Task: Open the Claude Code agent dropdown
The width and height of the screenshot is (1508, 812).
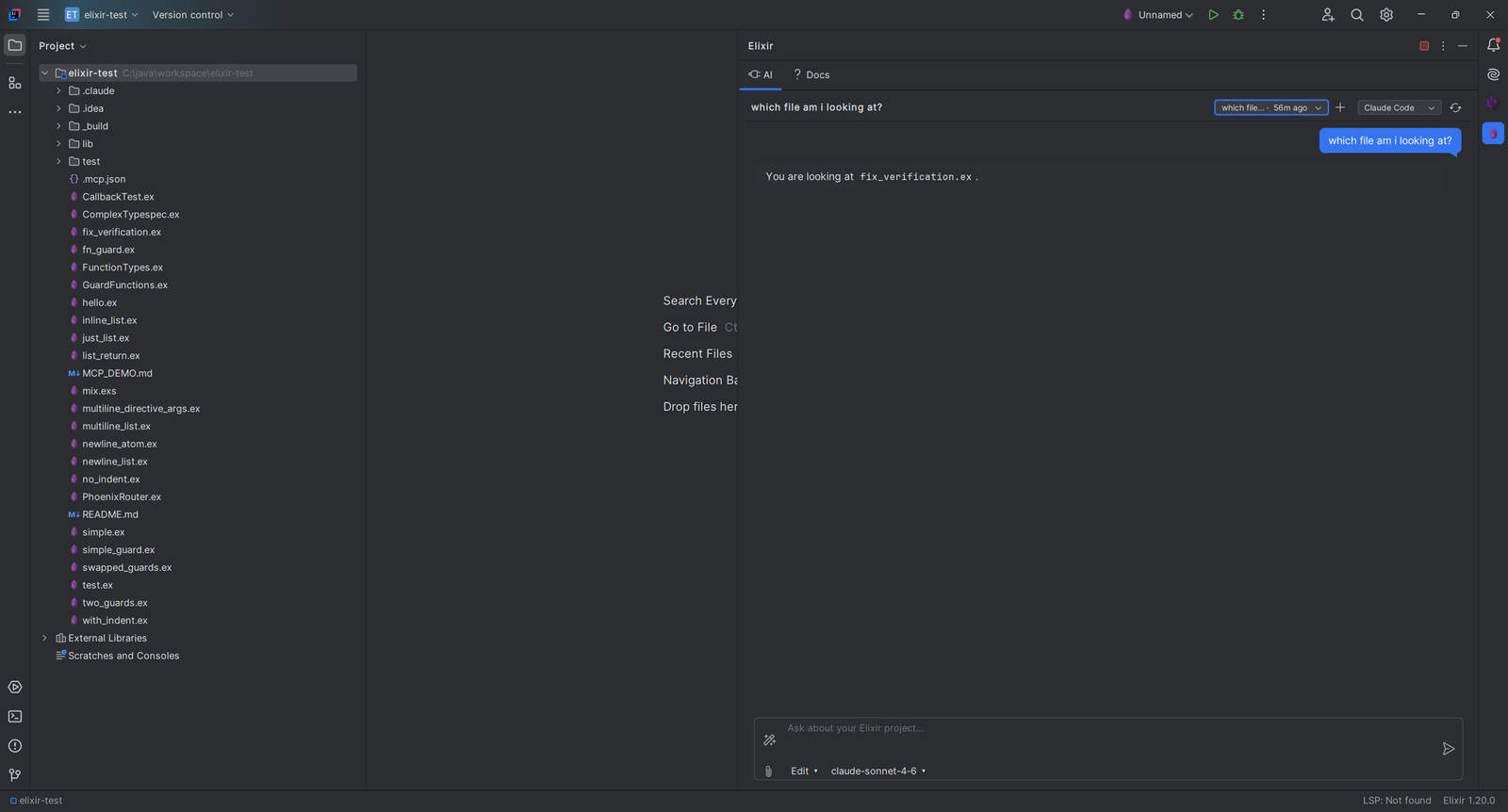Action: click(x=1400, y=107)
